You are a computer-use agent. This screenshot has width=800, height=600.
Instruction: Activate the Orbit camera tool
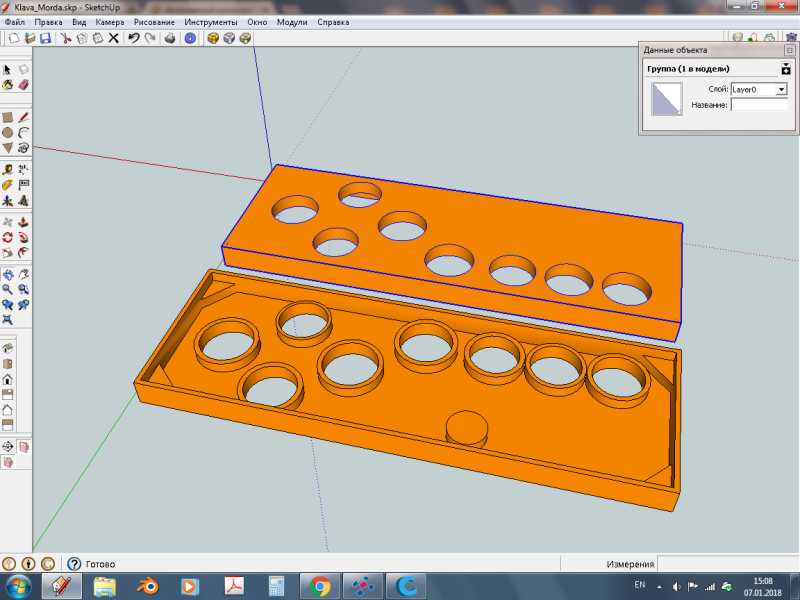[7, 274]
